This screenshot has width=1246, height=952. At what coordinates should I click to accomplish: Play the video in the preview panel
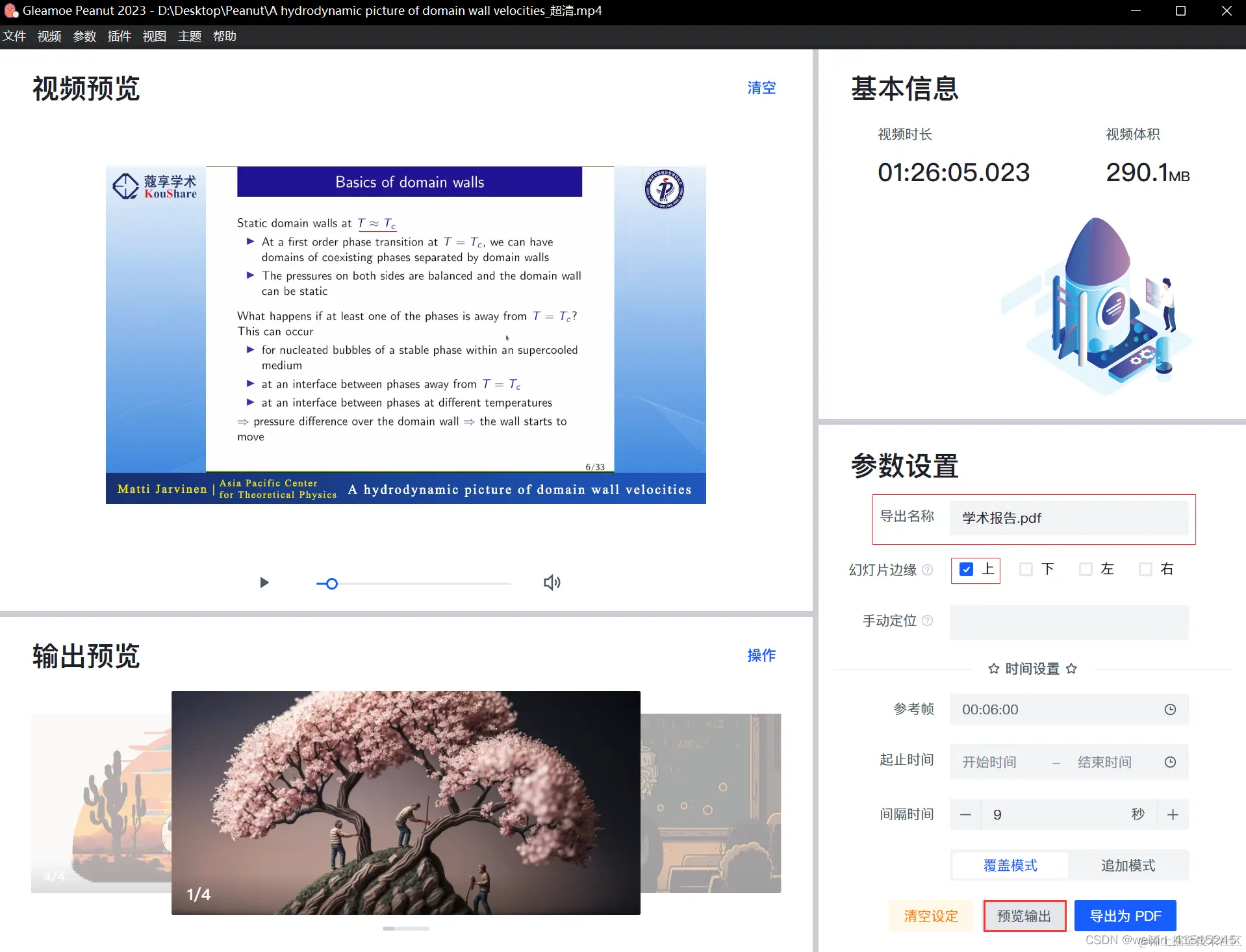coord(264,582)
